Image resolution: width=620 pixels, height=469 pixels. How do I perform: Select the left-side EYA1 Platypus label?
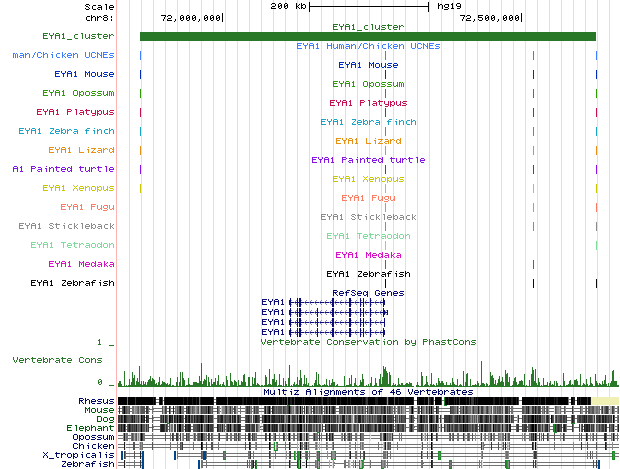(75, 112)
